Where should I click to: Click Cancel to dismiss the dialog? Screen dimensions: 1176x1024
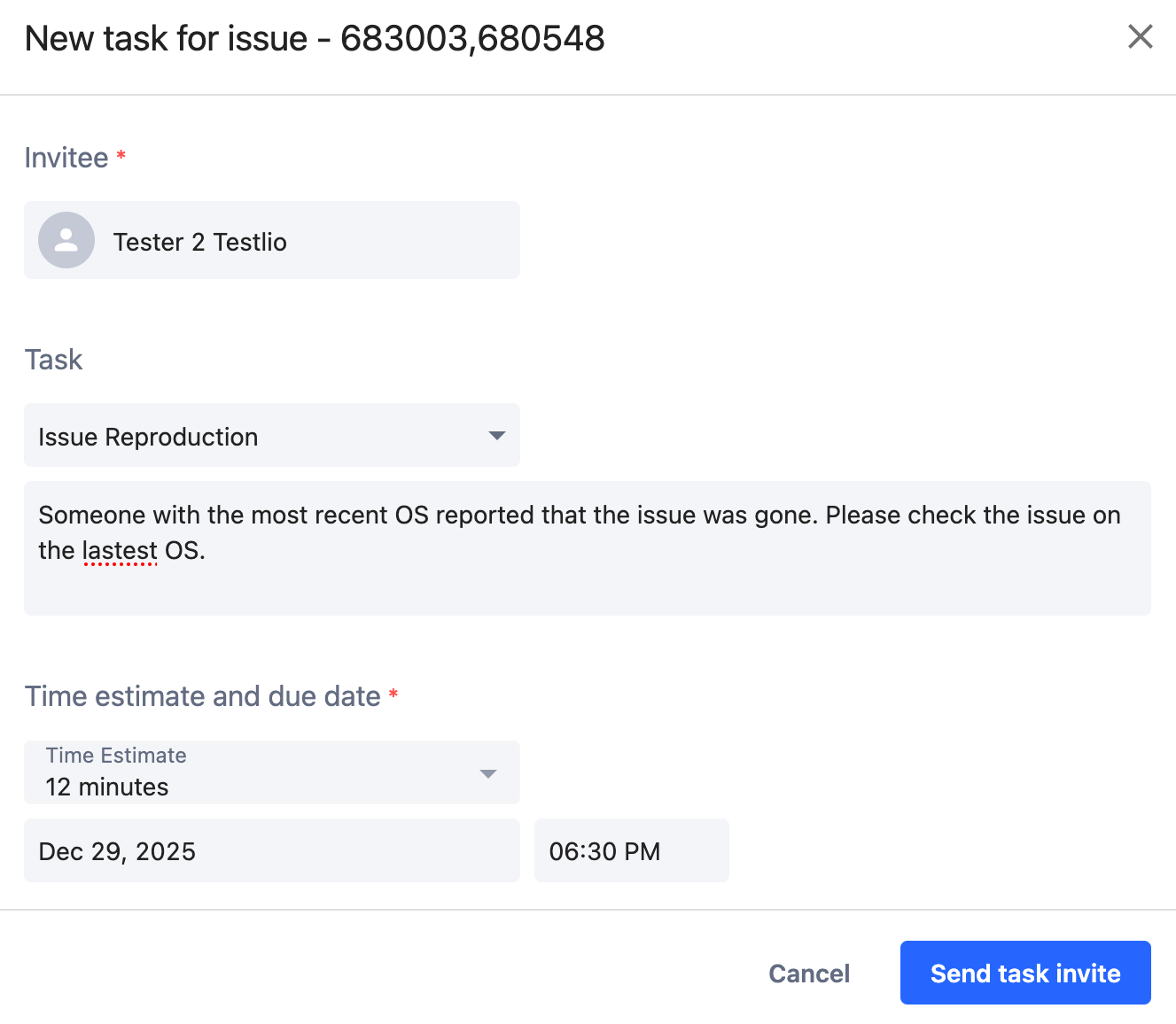(808, 973)
